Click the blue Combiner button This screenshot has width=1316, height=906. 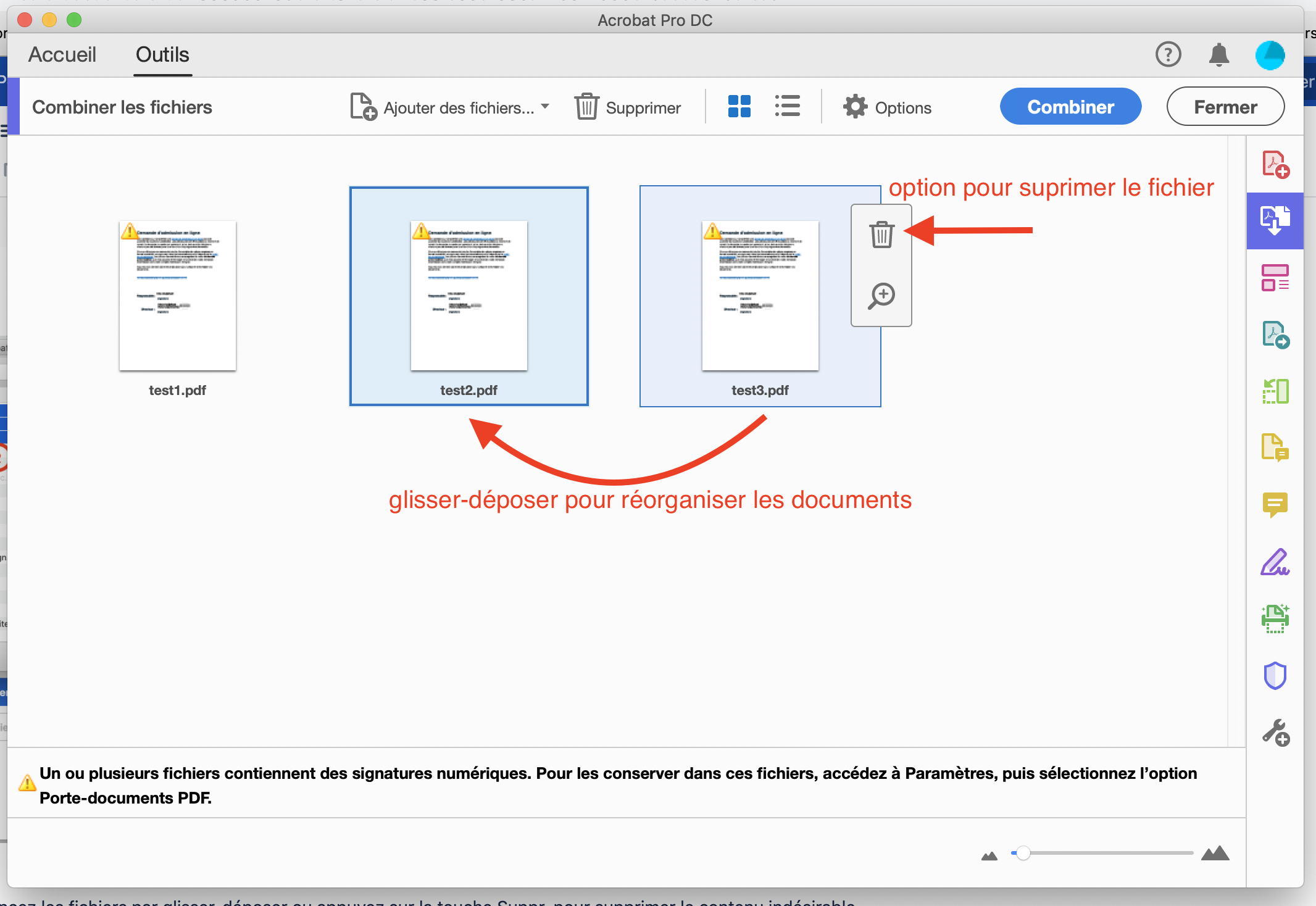pos(1070,107)
